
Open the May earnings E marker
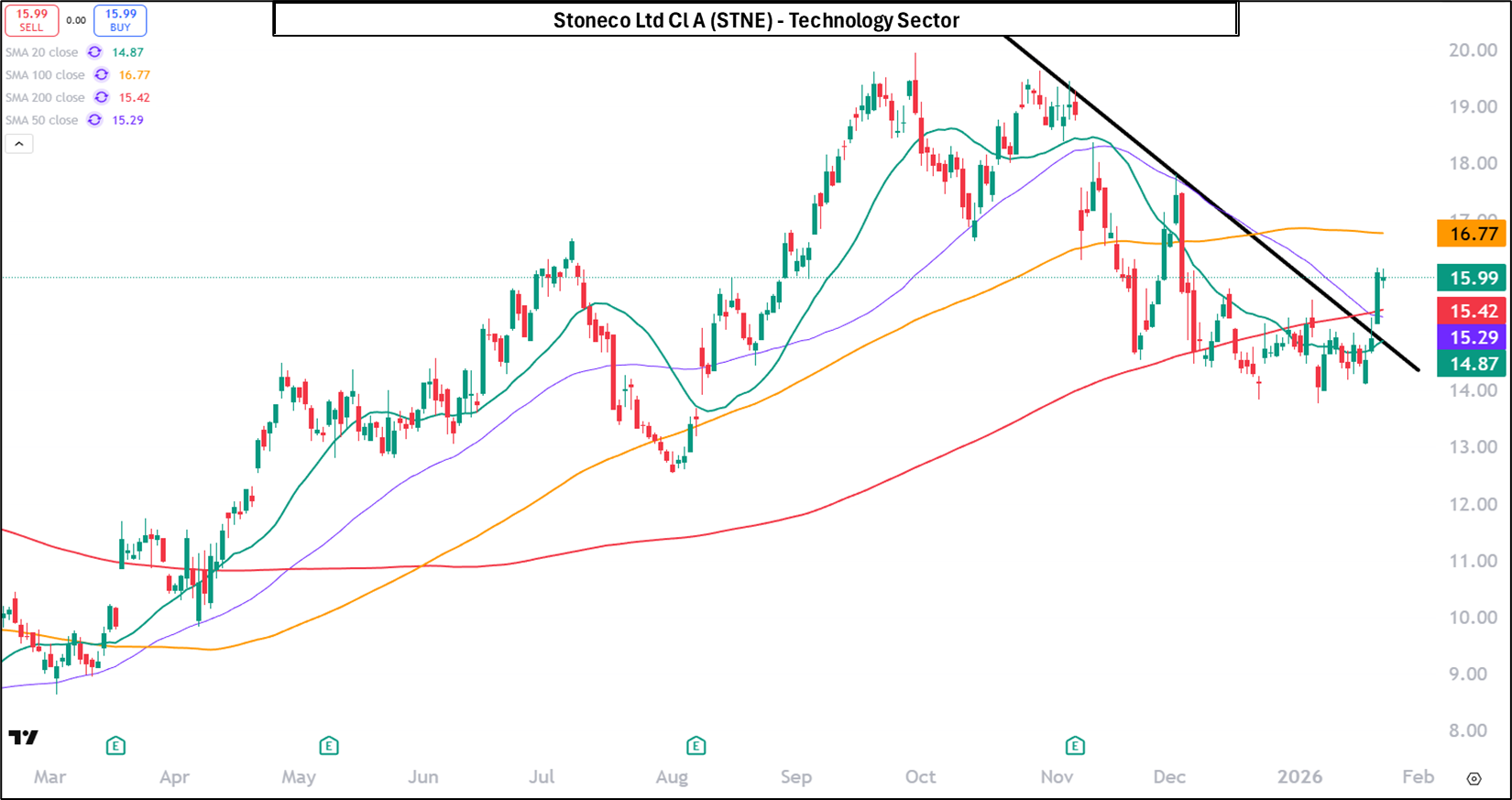329,746
